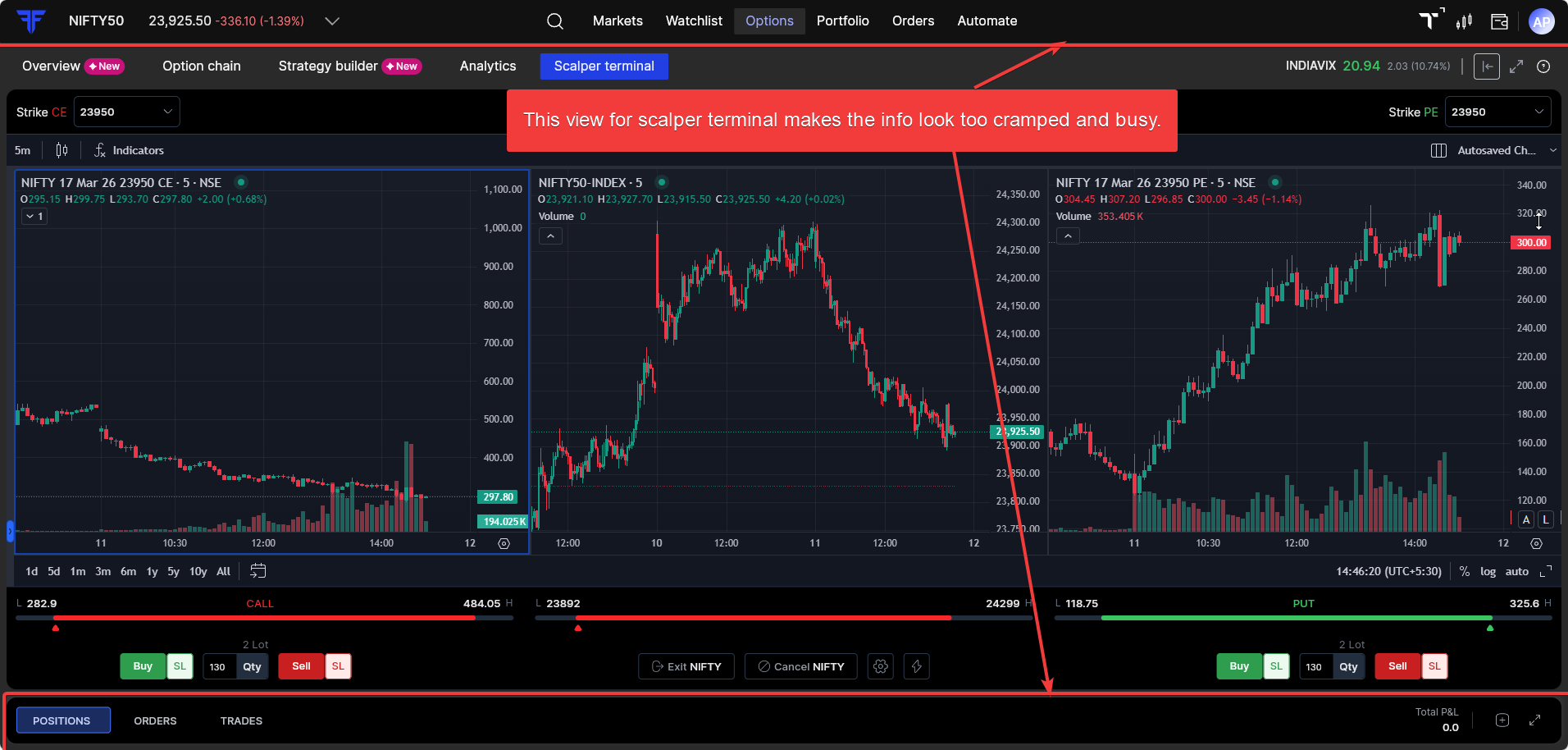Screen dimensions: 1568x750
Task: Switch to the Option chain tab
Action: (x=201, y=66)
